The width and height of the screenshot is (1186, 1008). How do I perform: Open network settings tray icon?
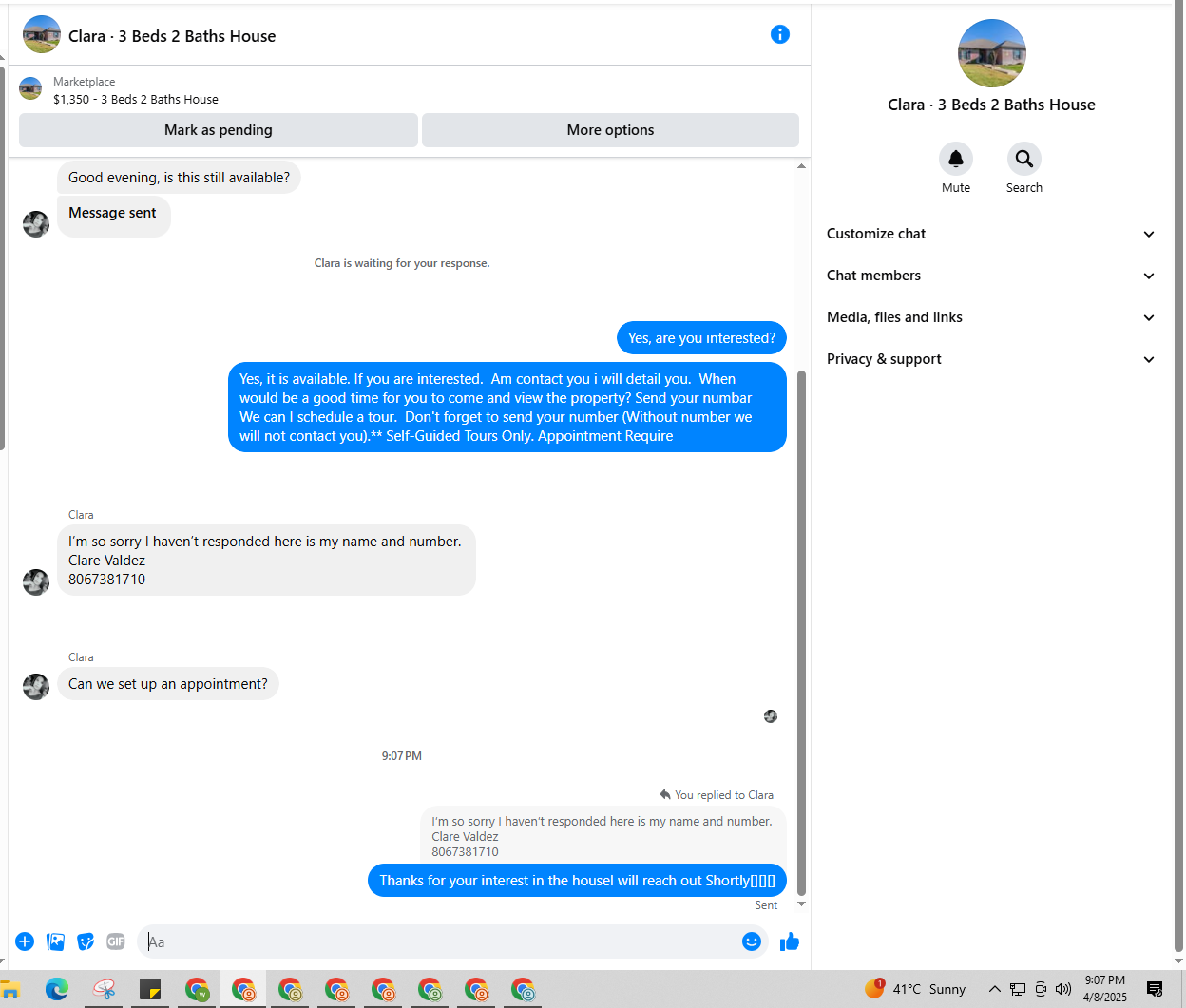1018,989
